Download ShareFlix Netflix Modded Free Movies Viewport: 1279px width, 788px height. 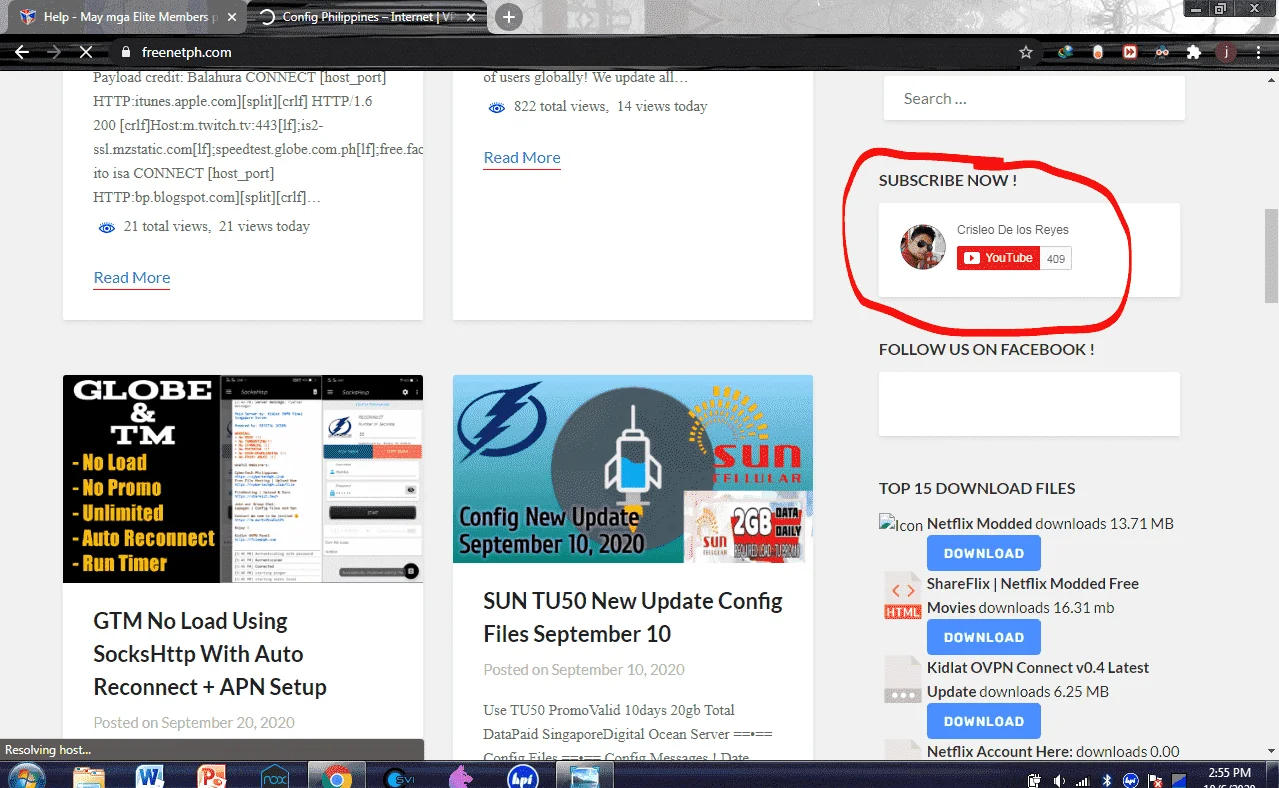[x=984, y=637]
